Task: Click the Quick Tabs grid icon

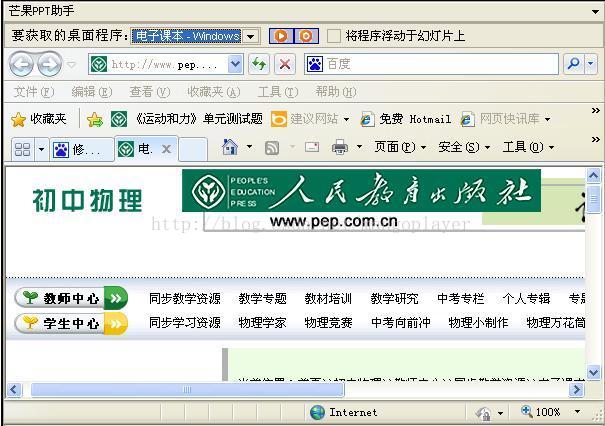Action: click(22, 149)
